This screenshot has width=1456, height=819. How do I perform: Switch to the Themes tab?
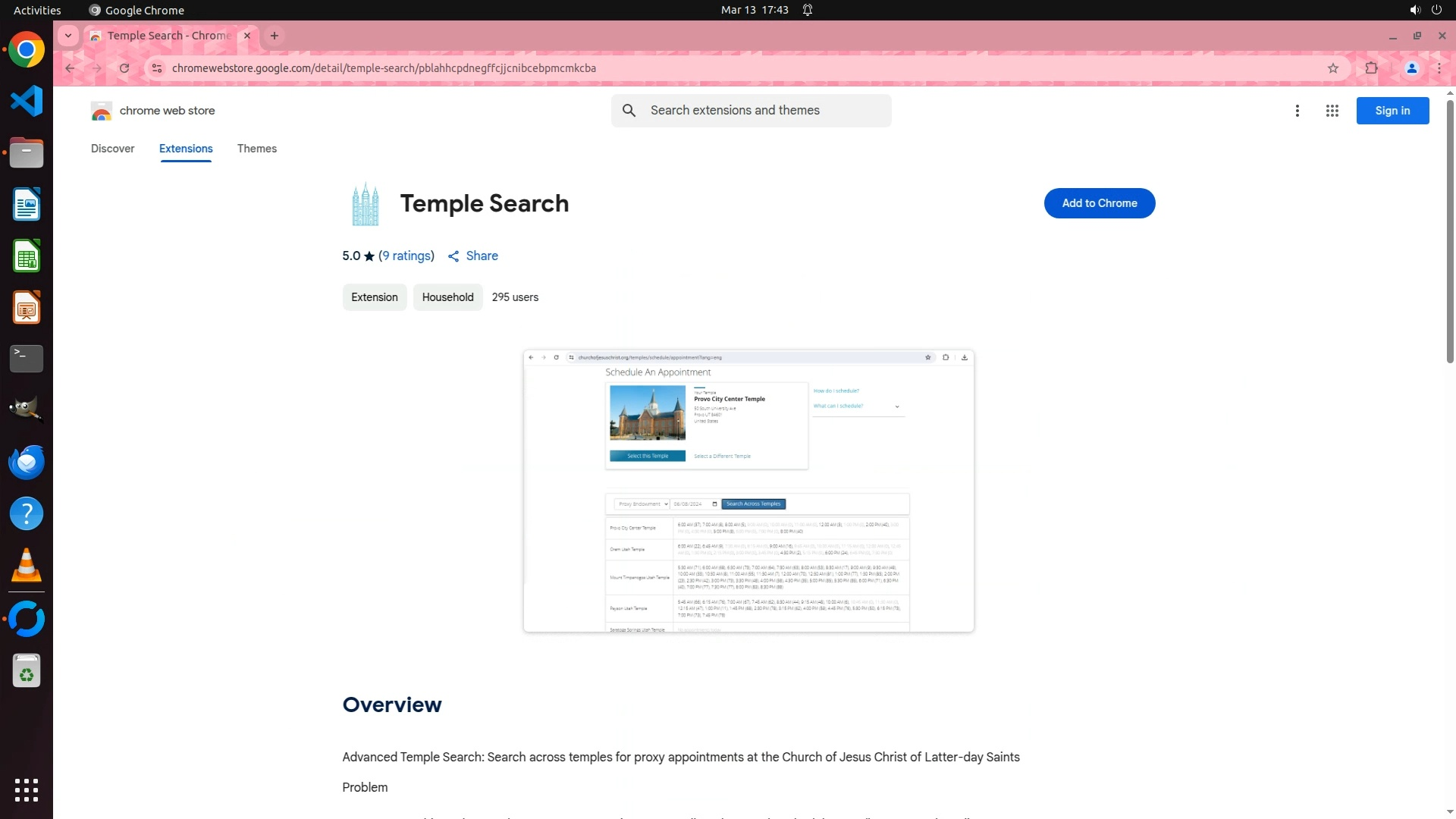(x=256, y=149)
